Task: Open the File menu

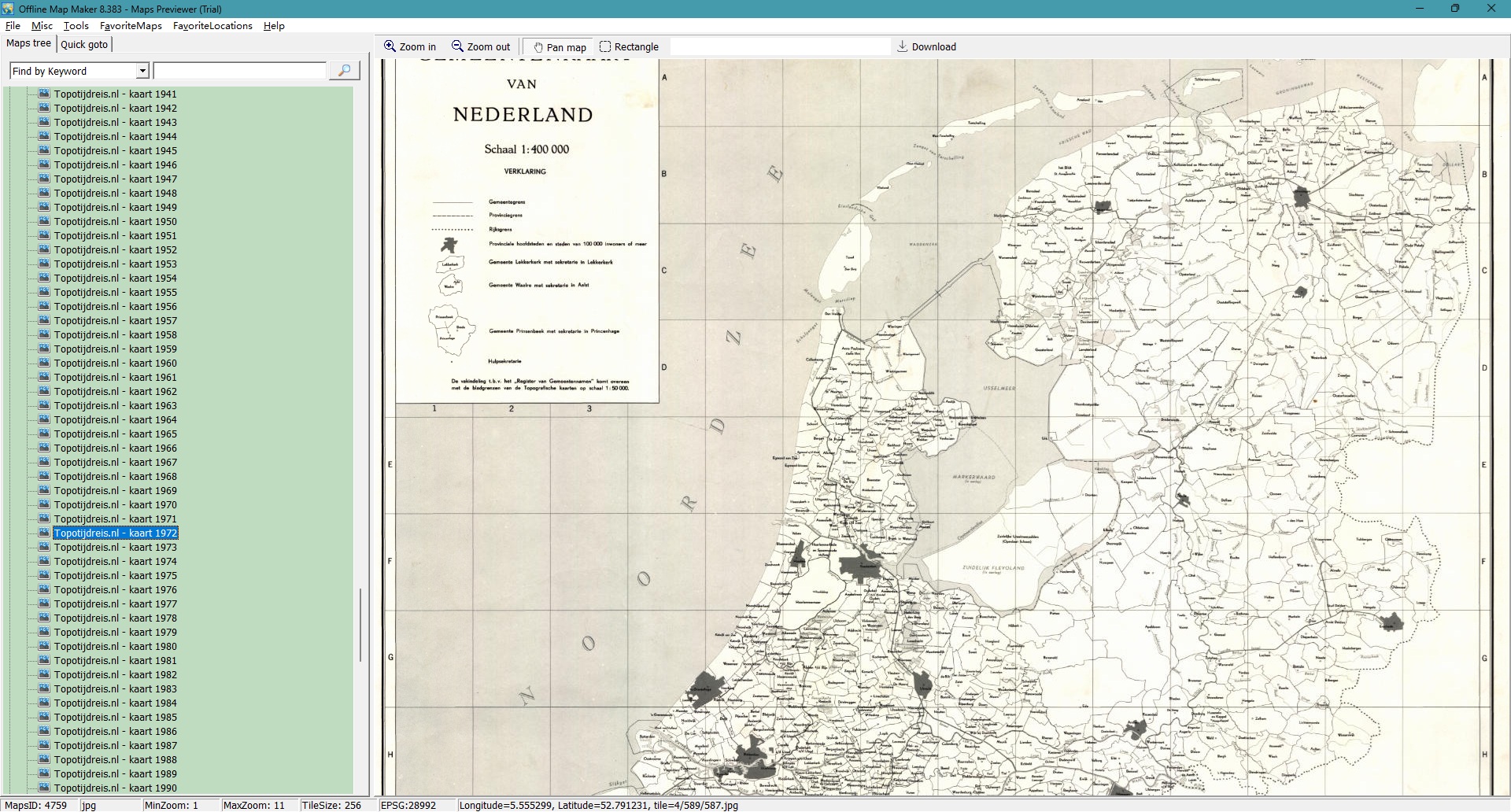Action: [13, 25]
